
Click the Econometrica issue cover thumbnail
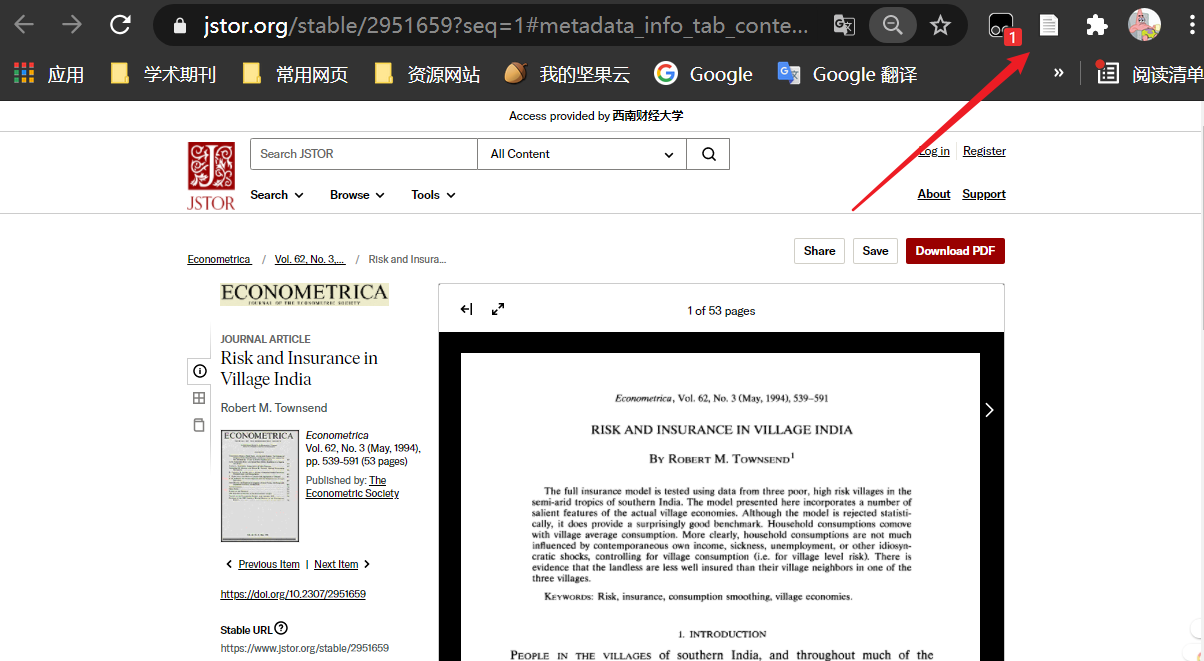pyautogui.click(x=259, y=486)
